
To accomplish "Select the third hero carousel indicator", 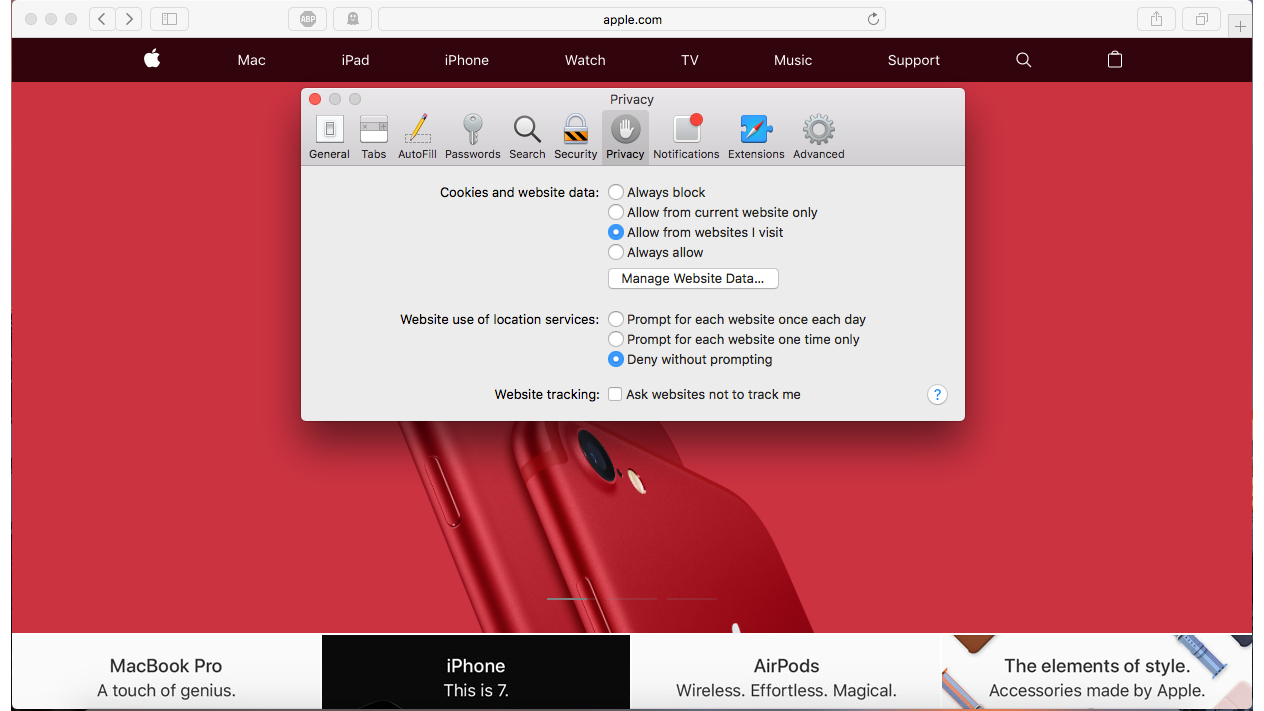I will click(692, 598).
